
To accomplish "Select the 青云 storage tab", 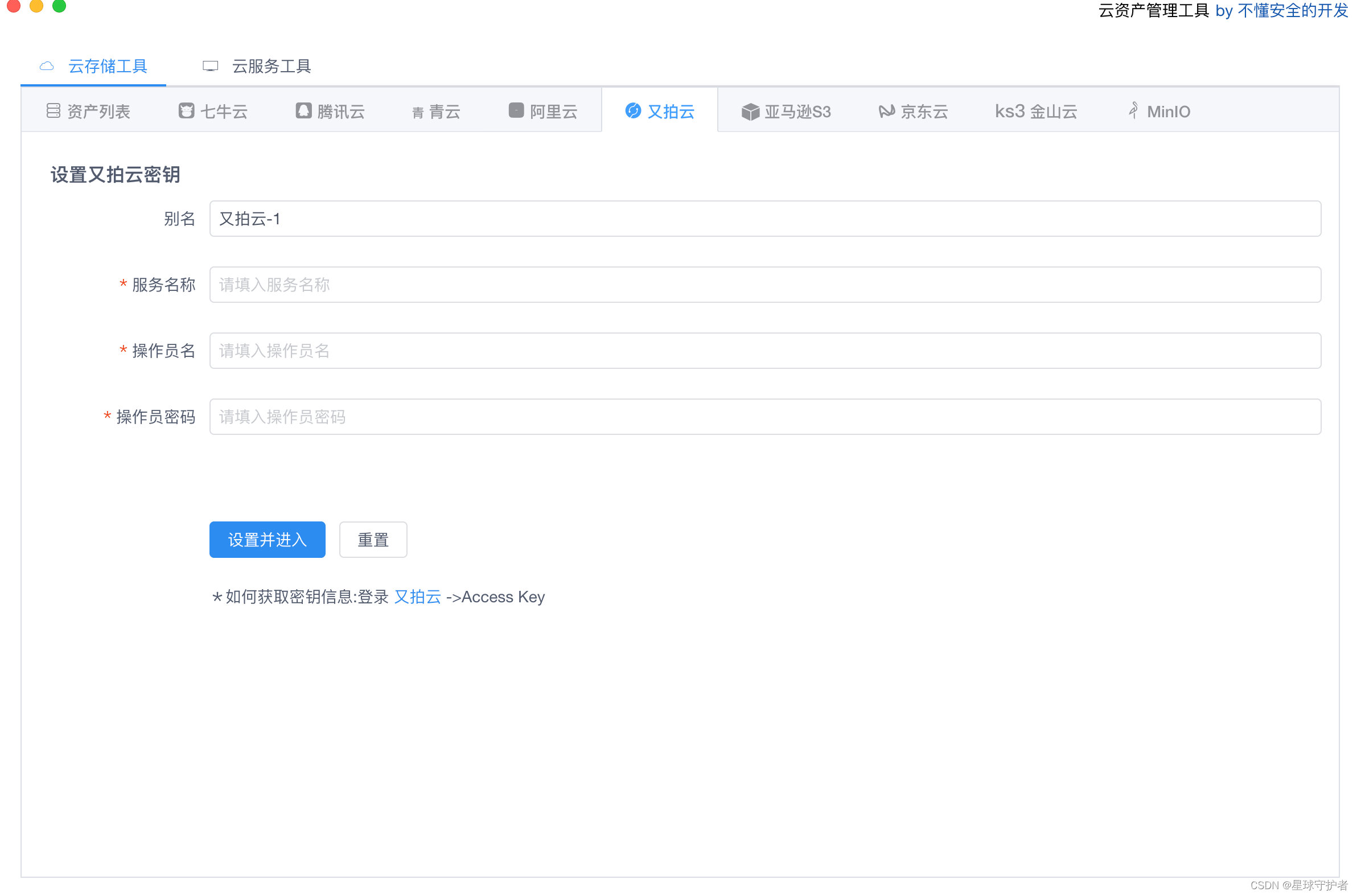I will (x=444, y=112).
